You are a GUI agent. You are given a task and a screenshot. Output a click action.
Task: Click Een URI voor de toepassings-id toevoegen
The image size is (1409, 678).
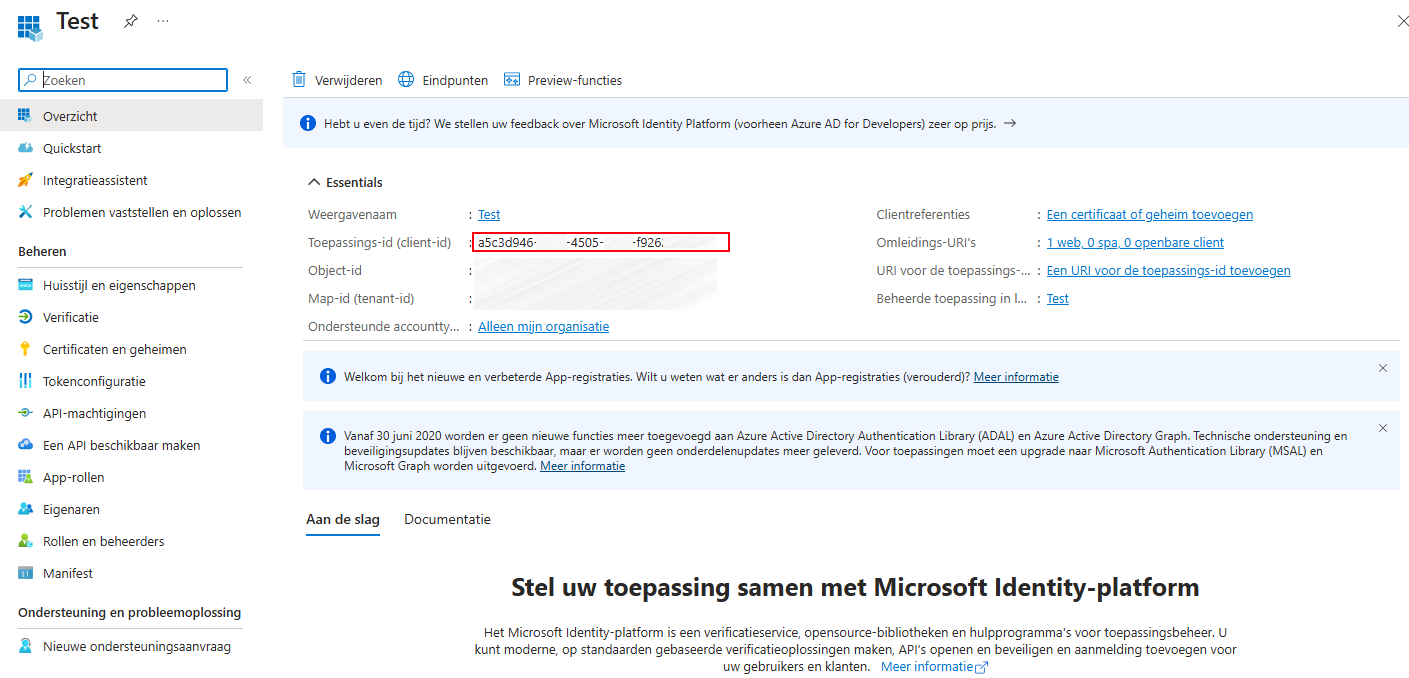[1169, 270]
